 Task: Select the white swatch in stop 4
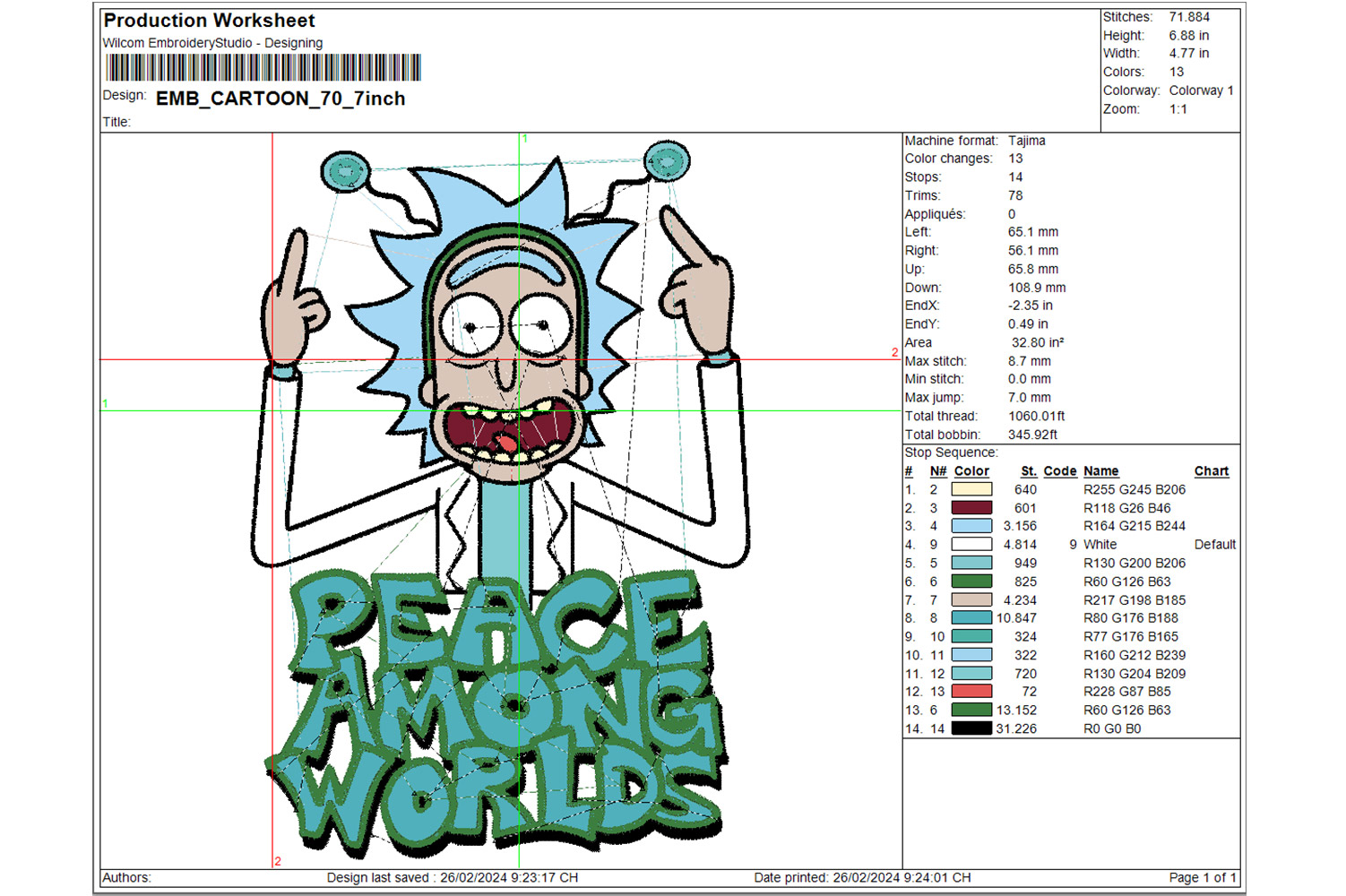click(971, 545)
